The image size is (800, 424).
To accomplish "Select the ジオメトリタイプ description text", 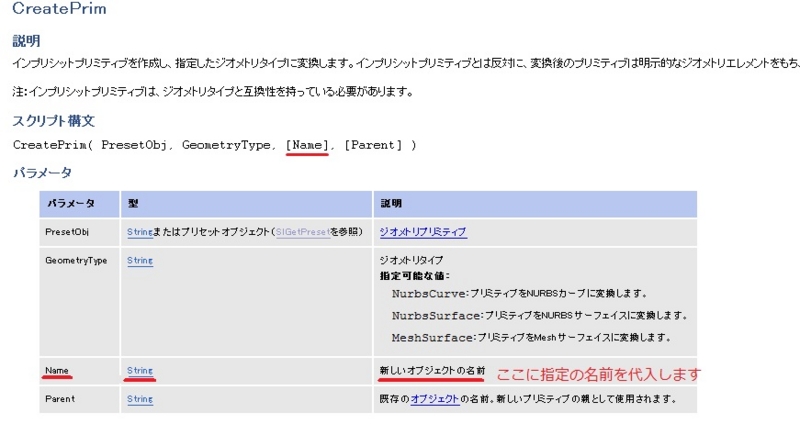I will (411, 260).
